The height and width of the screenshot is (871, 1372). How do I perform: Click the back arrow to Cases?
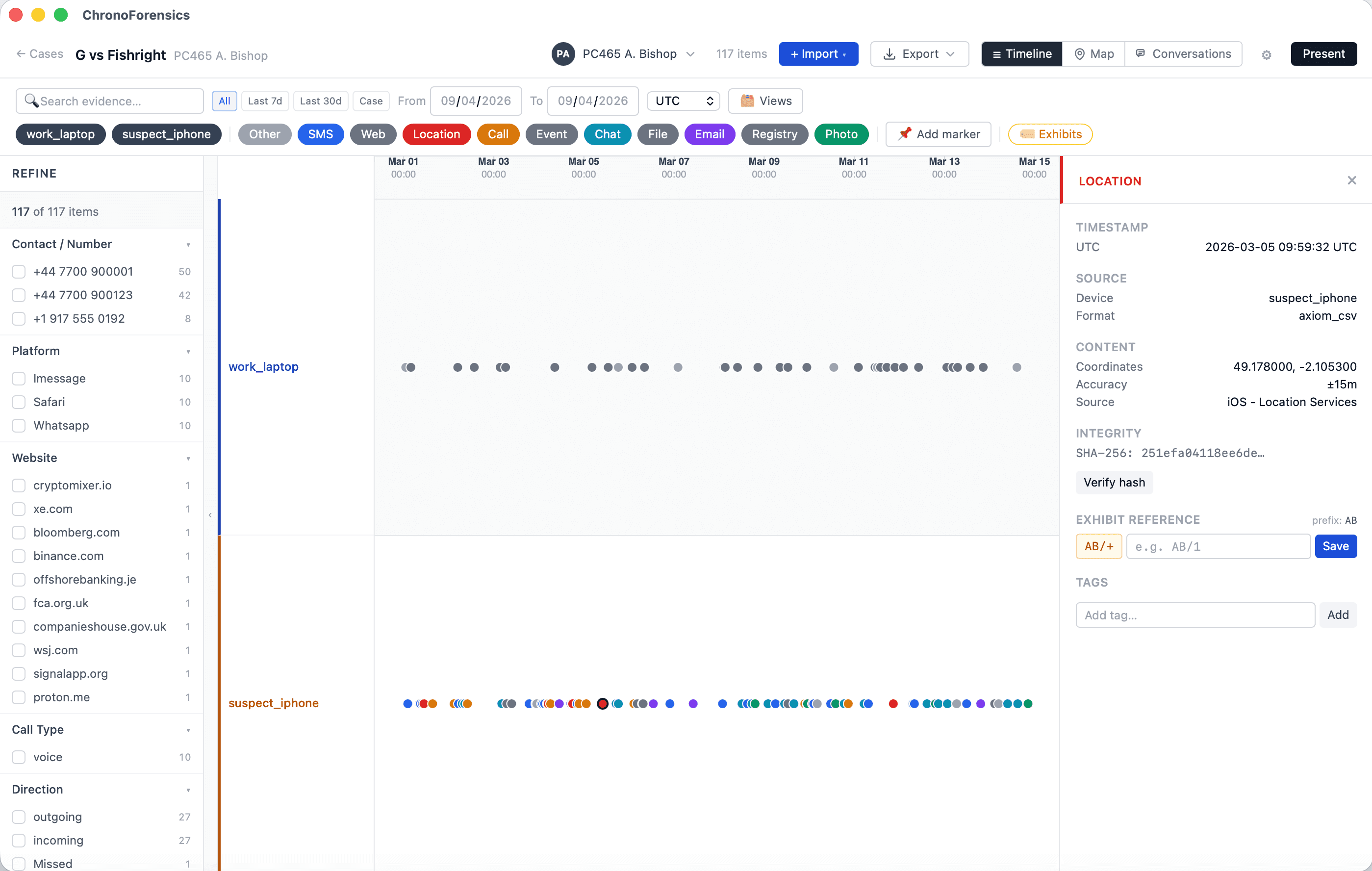(x=21, y=53)
